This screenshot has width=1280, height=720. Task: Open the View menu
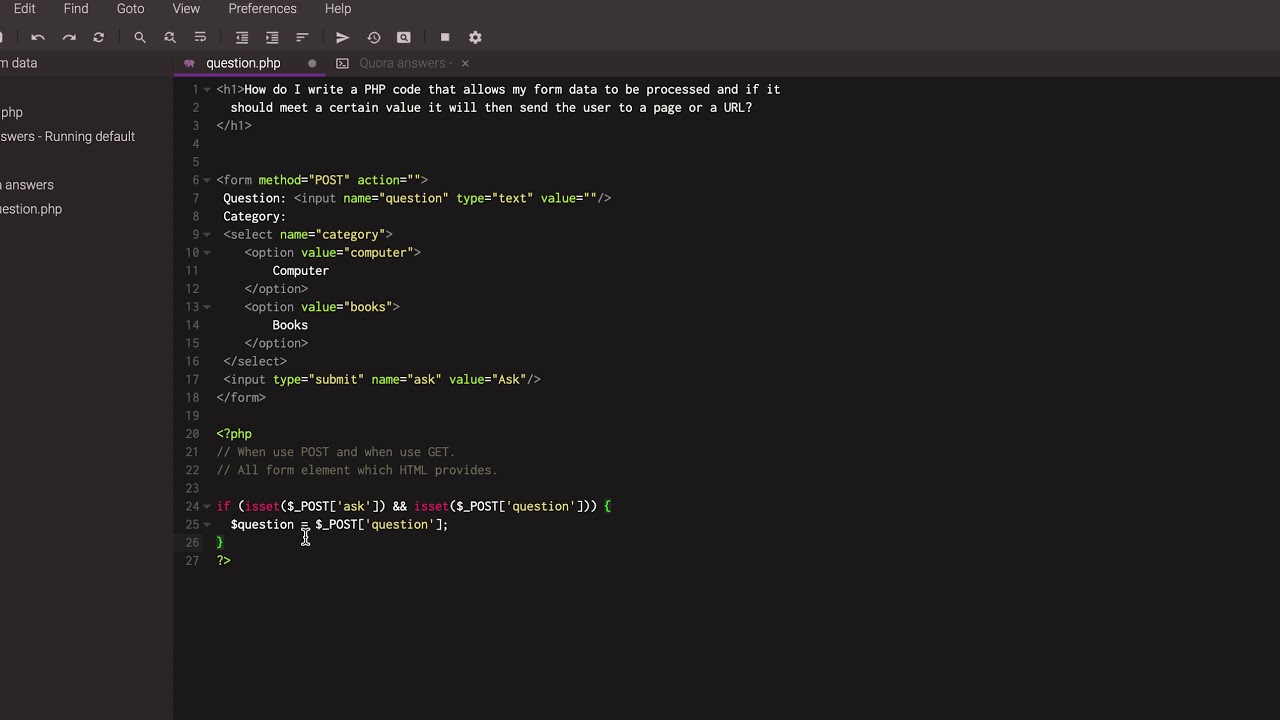[x=186, y=8]
